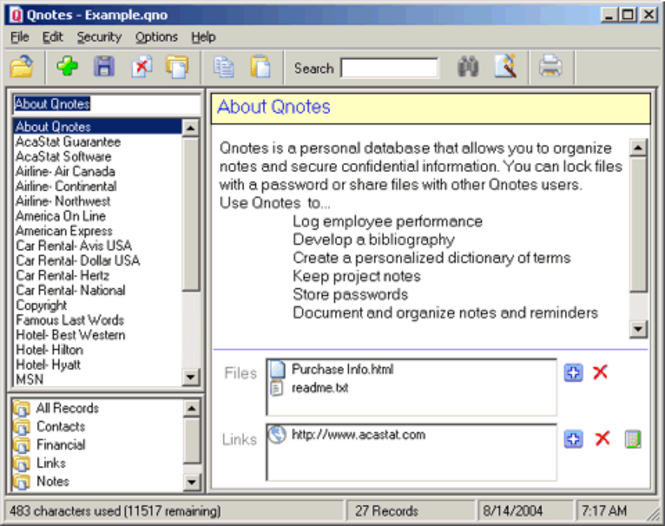Screen dimensions: 665x526
Task: Add a new record with green plus
Action: [67, 67]
